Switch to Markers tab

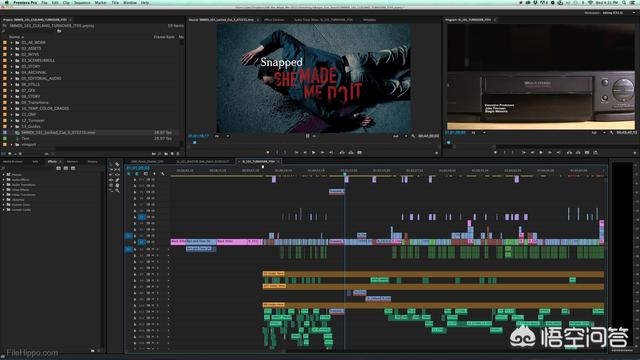point(72,162)
